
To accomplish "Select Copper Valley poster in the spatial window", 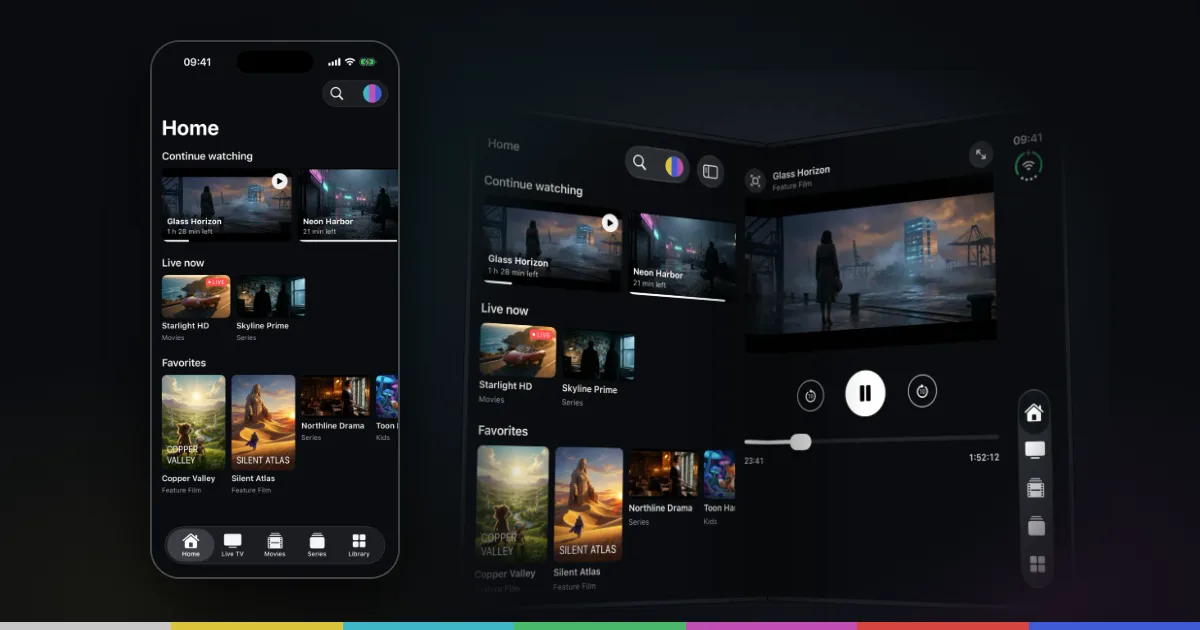I will click(513, 503).
